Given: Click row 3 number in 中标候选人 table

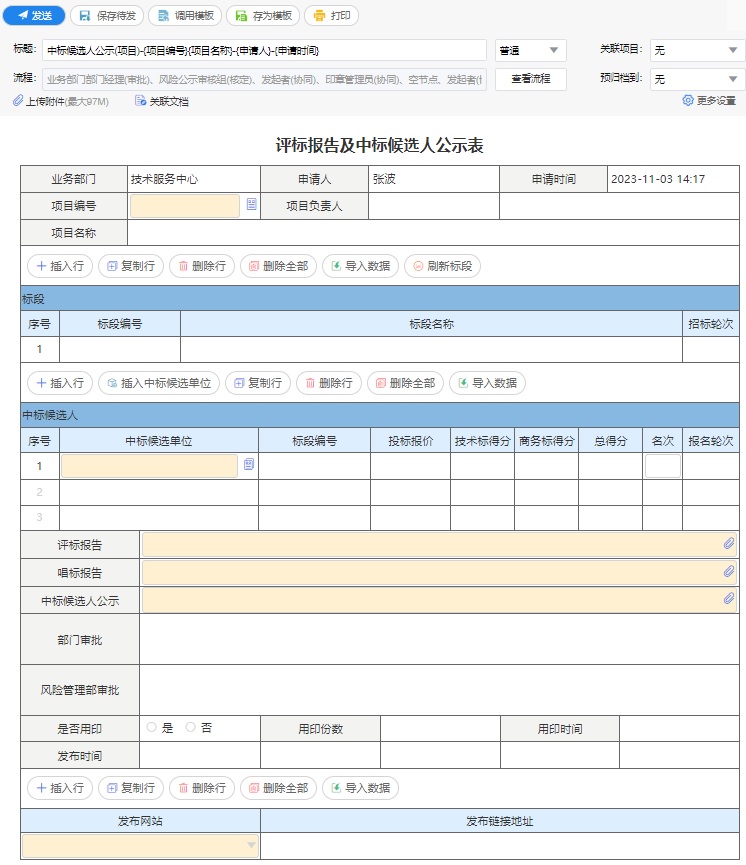Looking at the screenshot, I should 40,517.
